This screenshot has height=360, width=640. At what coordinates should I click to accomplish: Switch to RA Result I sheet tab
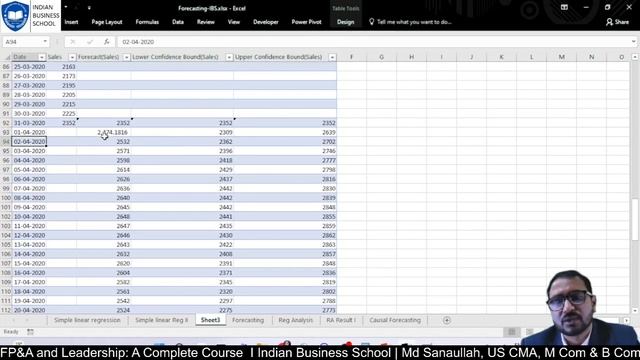pyautogui.click(x=341, y=320)
